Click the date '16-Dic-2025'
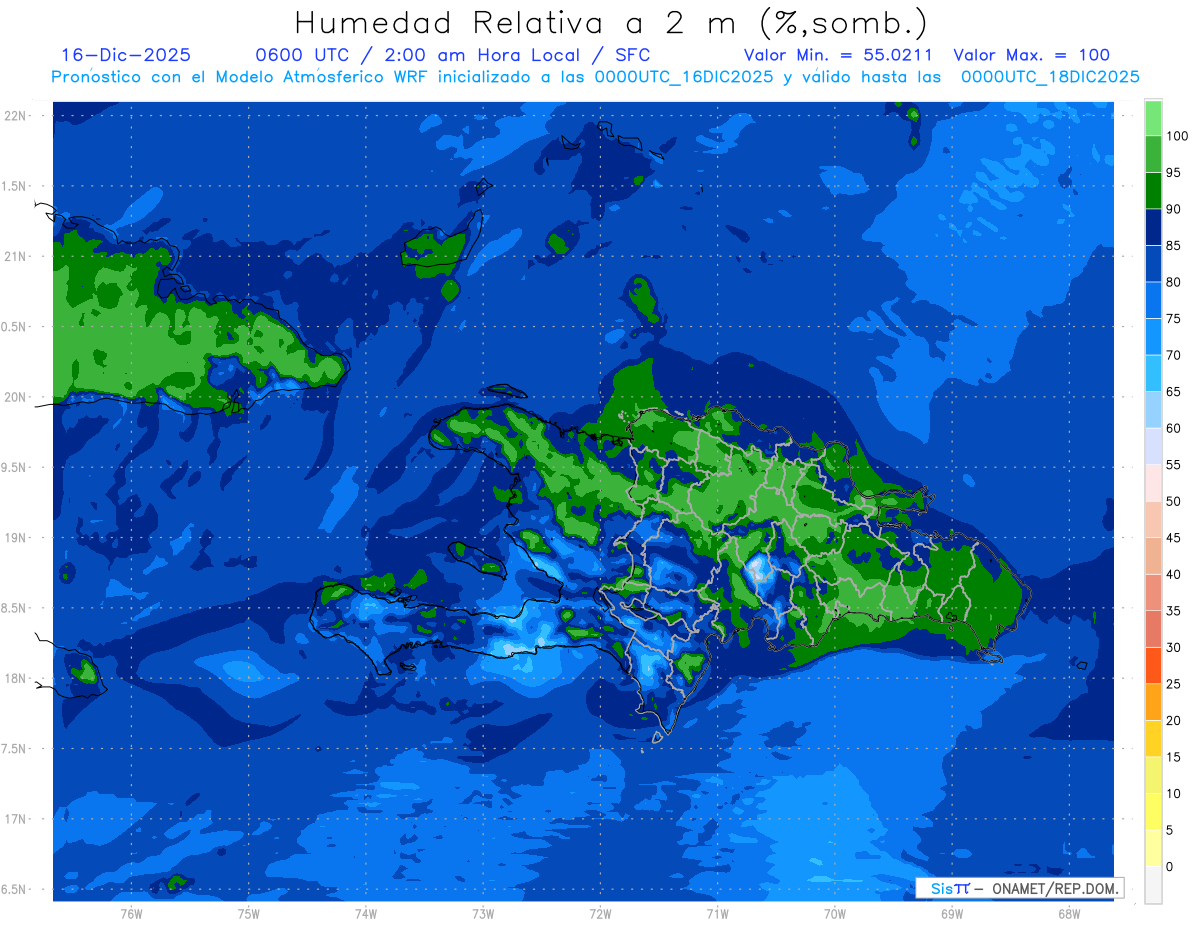1200x927 pixels. point(126,55)
